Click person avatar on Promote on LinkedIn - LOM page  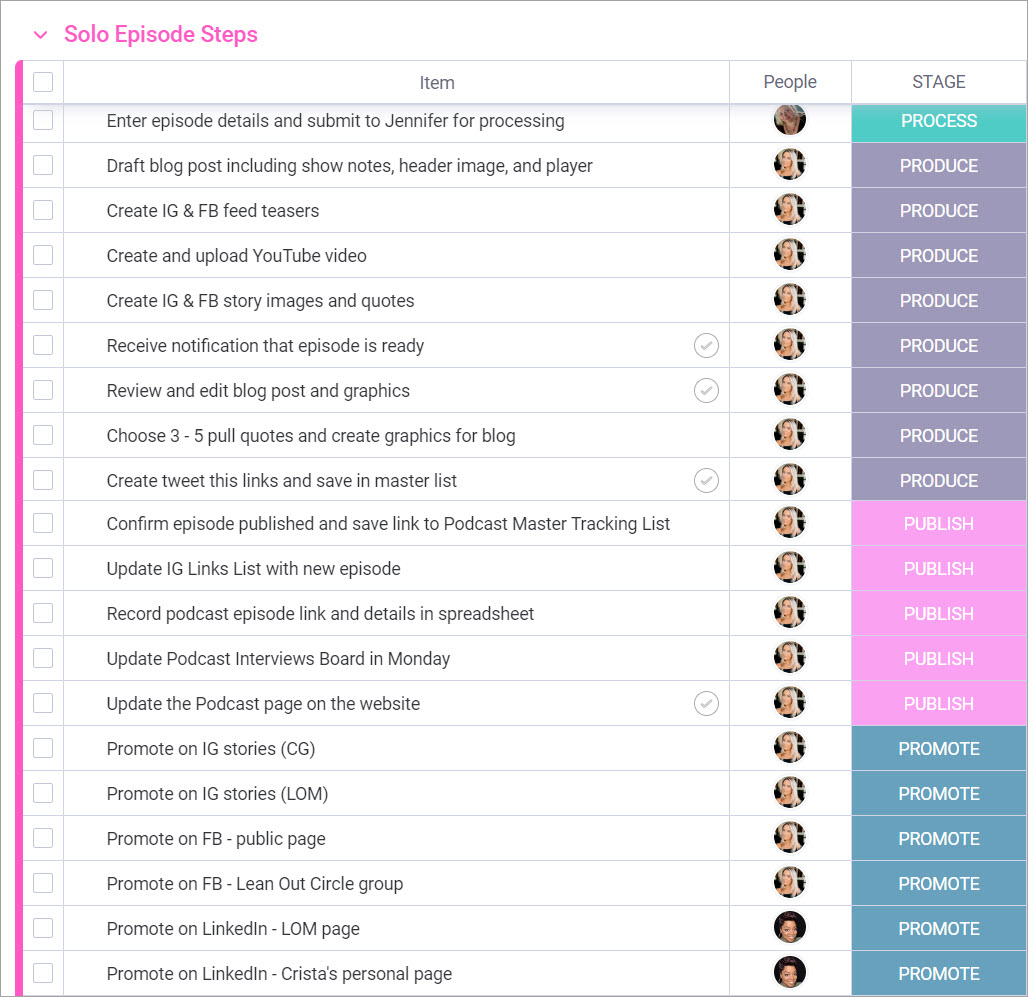(789, 928)
